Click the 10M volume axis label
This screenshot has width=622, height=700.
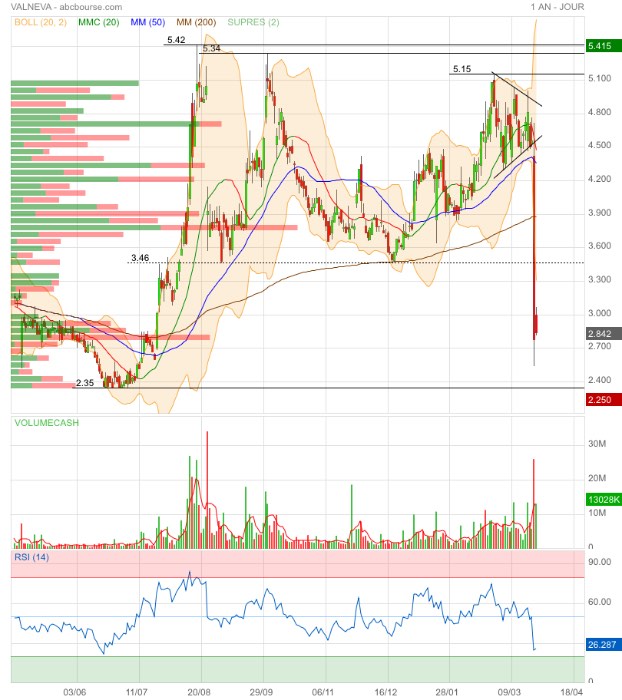pyautogui.click(x=597, y=512)
